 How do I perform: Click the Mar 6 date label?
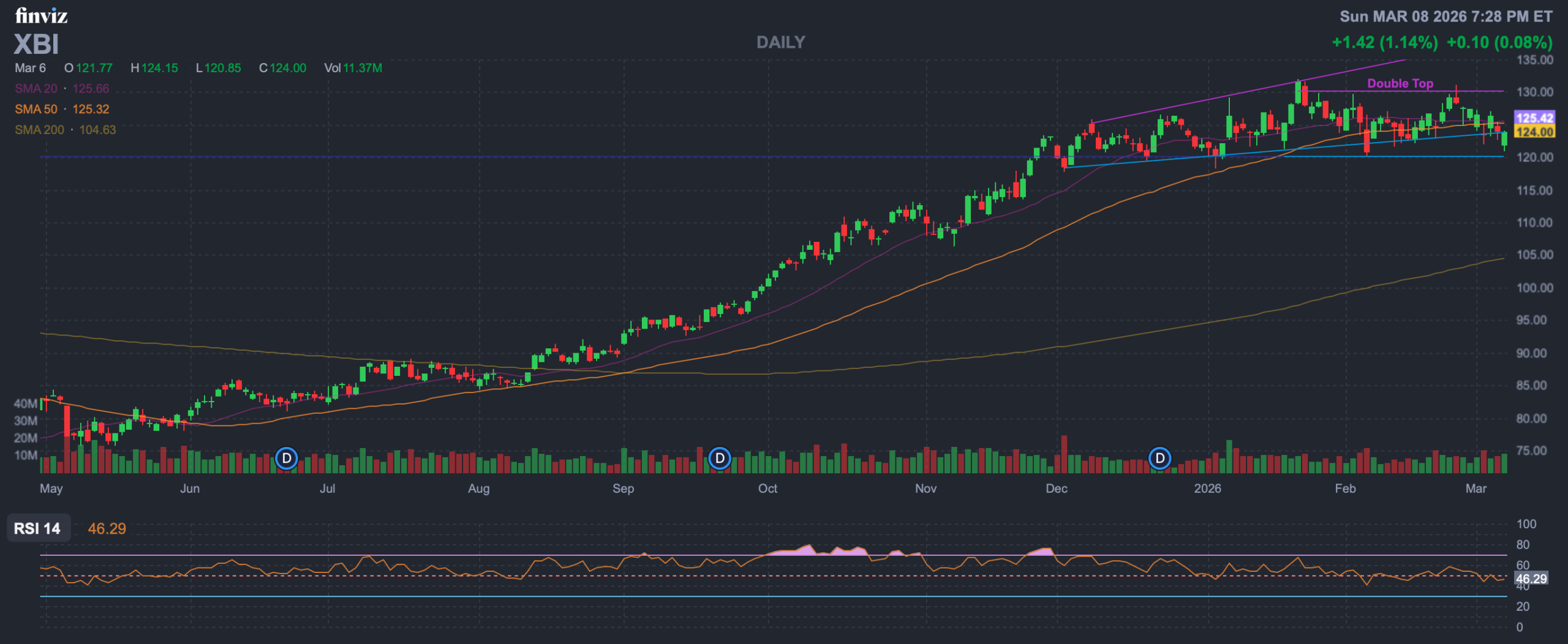pos(30,68)
